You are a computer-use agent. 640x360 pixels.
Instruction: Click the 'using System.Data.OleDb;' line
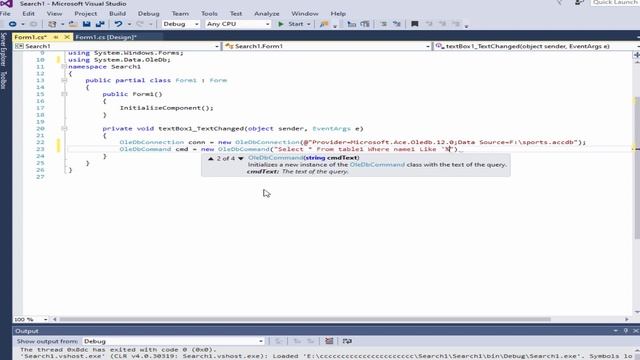point(120,60)
